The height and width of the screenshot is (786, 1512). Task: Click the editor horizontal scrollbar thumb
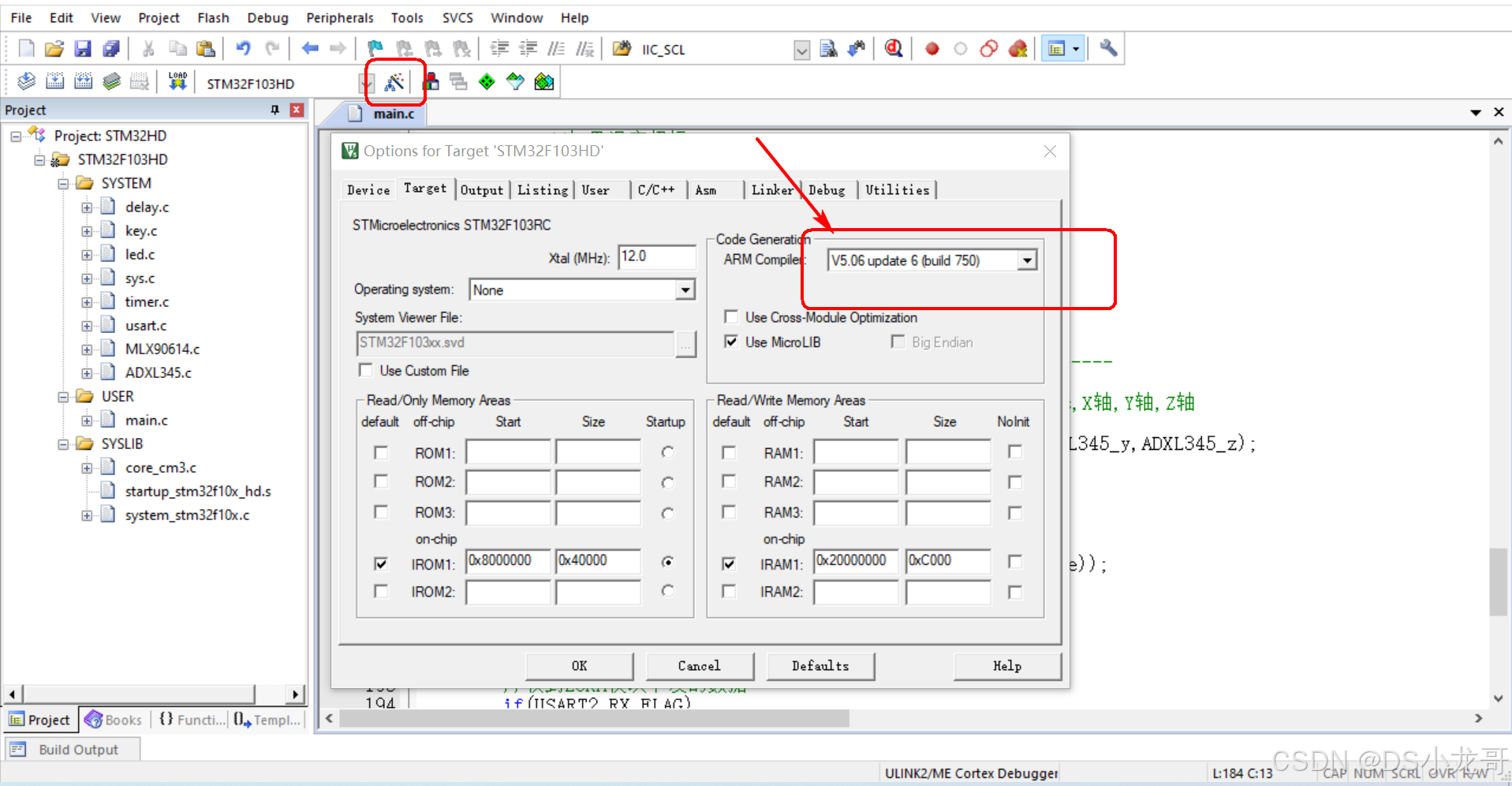click(x=595, y=718)
